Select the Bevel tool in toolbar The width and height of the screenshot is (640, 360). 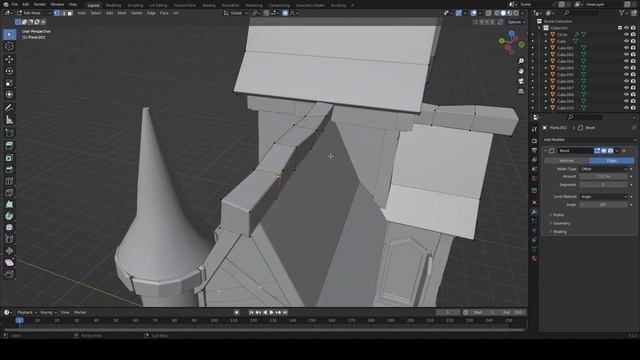[9, 169]
